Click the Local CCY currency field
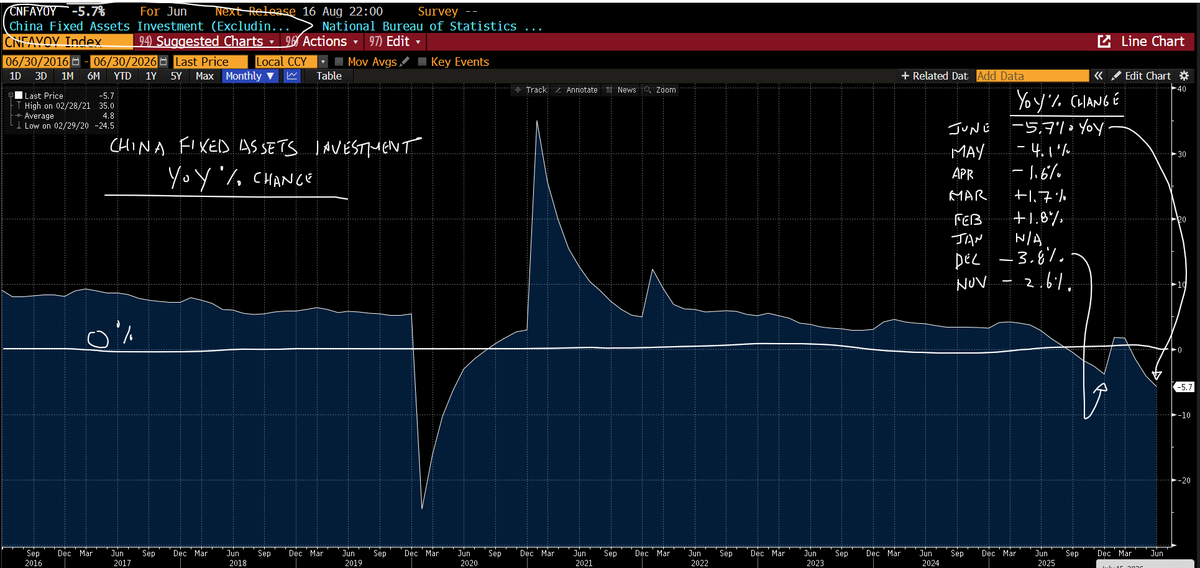 click(285, 62)
